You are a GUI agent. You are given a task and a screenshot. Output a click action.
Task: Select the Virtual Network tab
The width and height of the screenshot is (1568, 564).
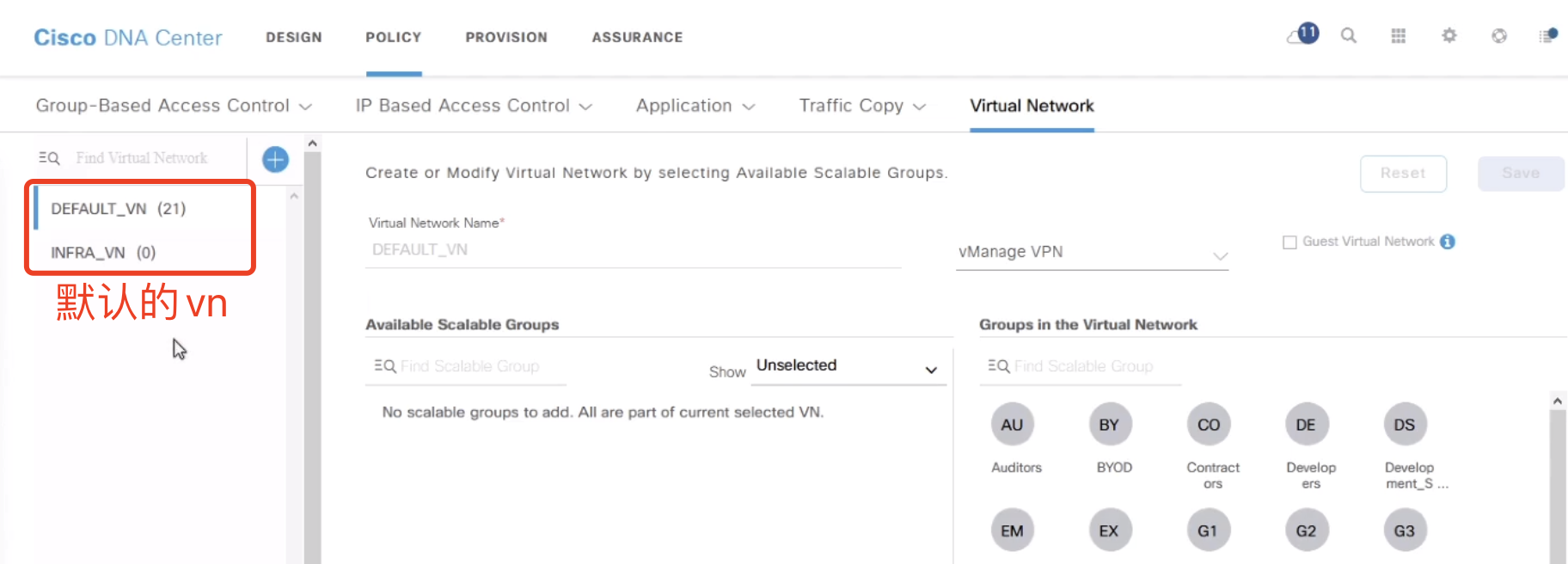pyautogui.click(x=1032, y=106)
